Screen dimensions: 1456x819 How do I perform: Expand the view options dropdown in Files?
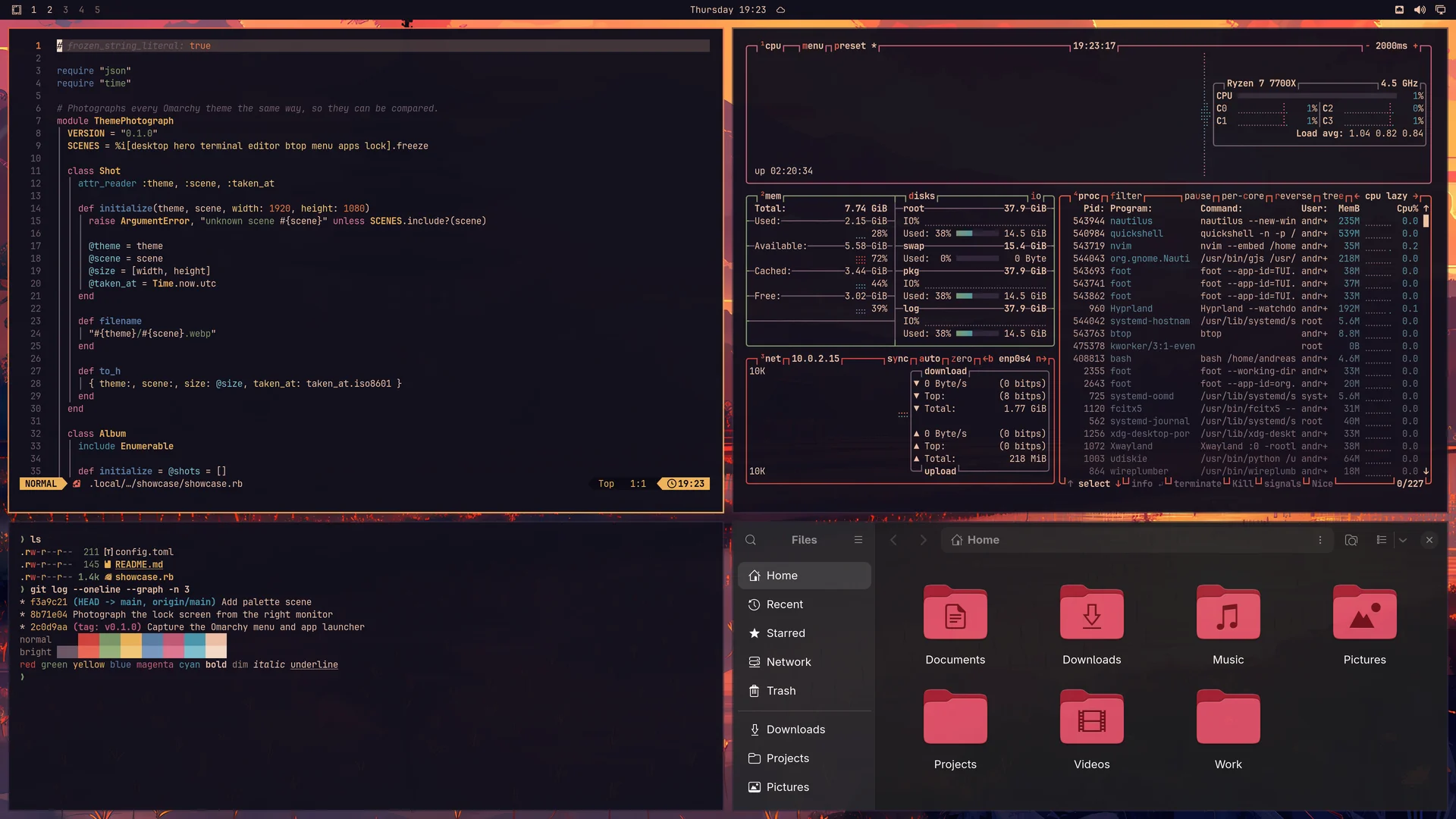pyautogui.click(x=1403, y=540)
